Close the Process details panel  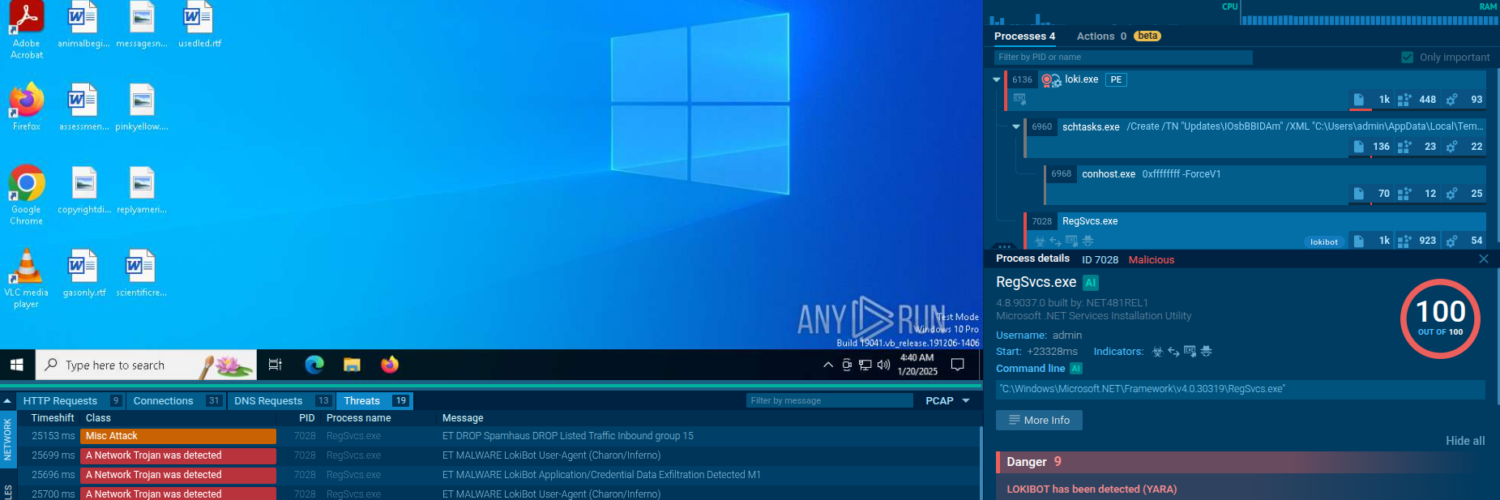click(1483, 259)
